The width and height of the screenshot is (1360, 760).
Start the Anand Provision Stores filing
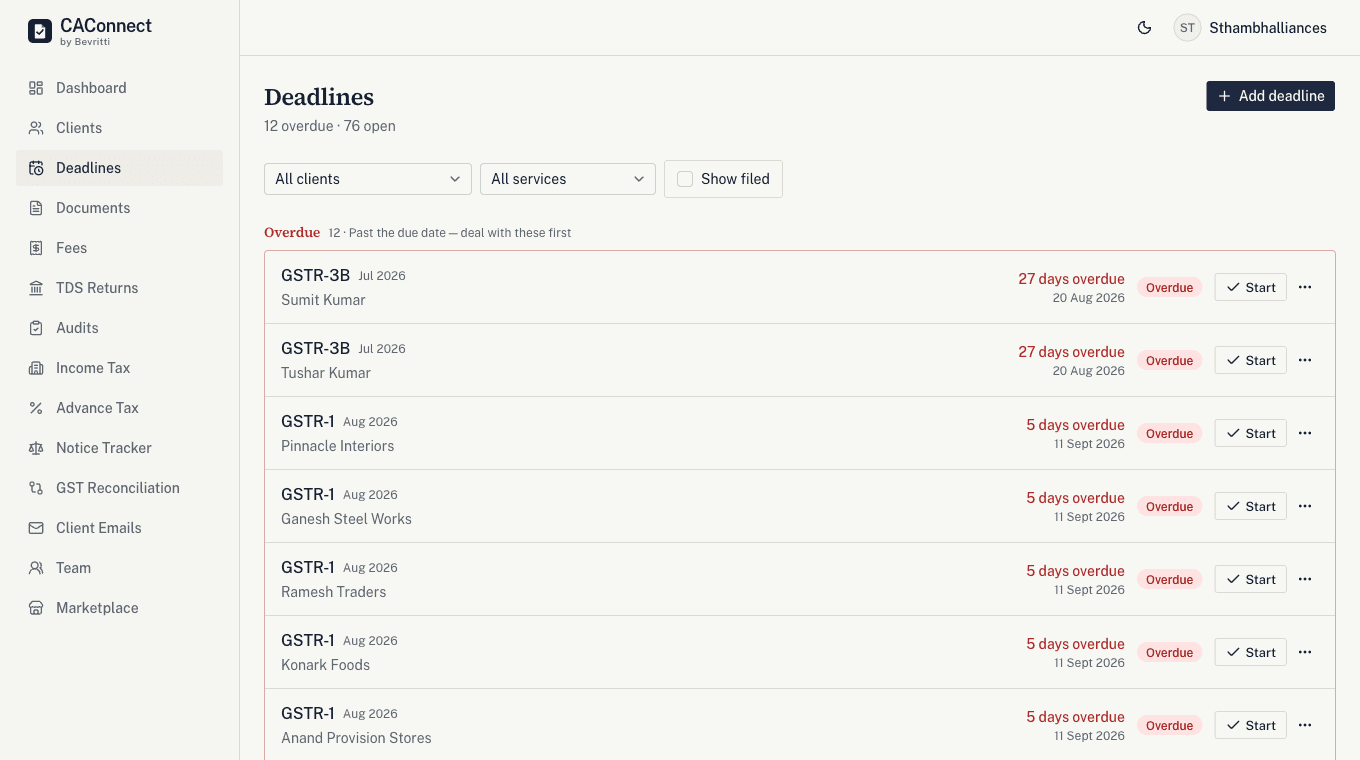click(x=1251, y=725)
